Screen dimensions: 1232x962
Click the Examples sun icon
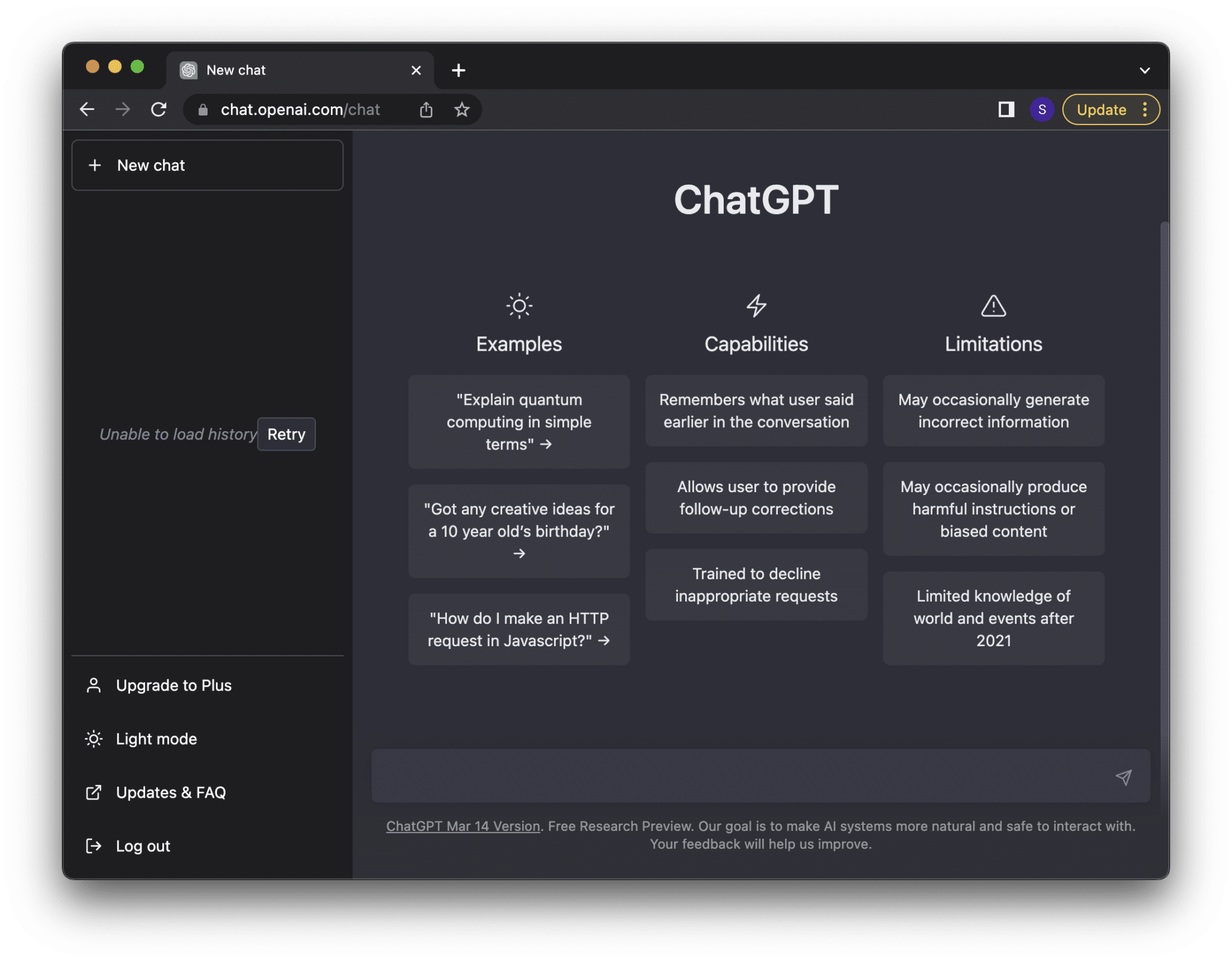[519, 306]
